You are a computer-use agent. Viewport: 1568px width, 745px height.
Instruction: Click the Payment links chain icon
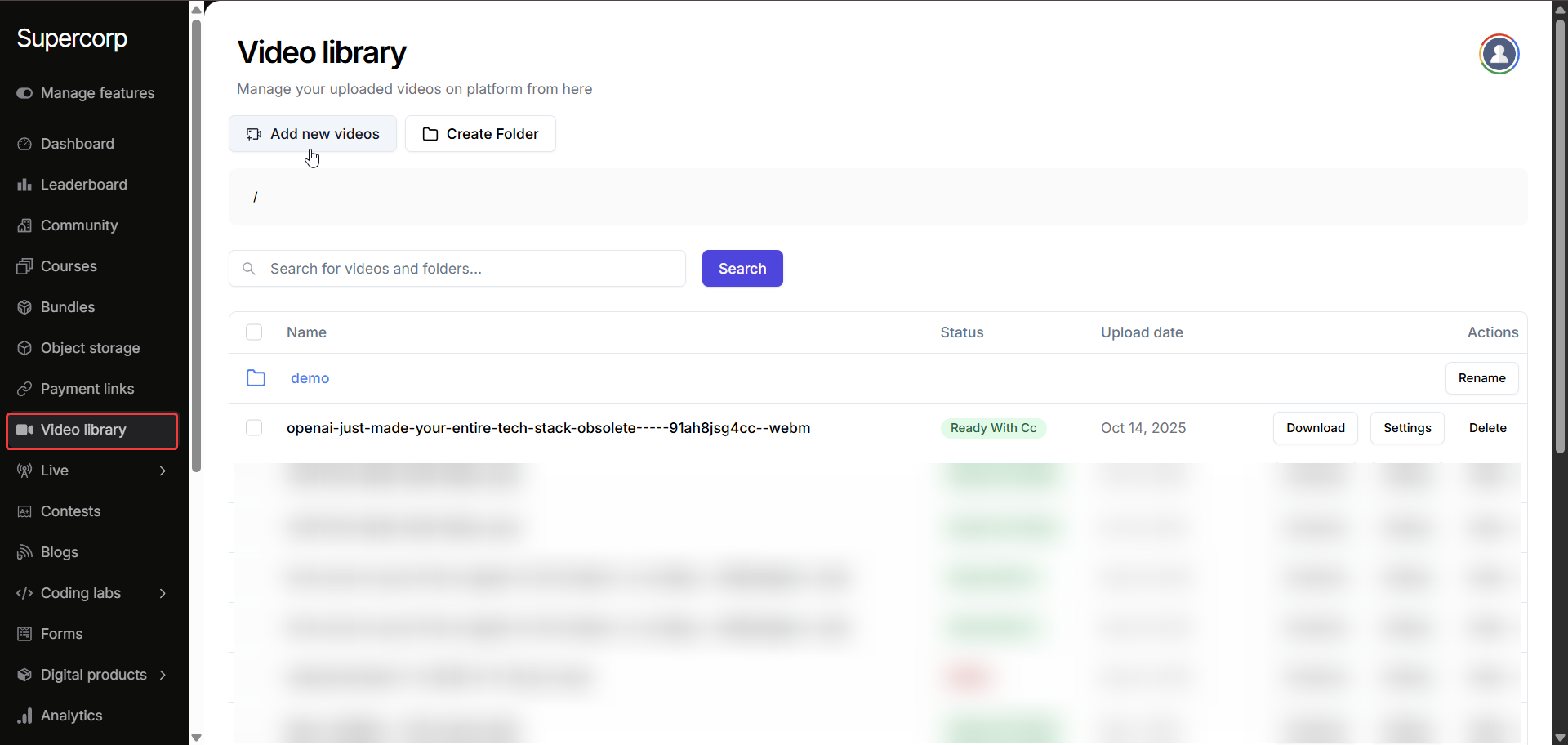24,389
